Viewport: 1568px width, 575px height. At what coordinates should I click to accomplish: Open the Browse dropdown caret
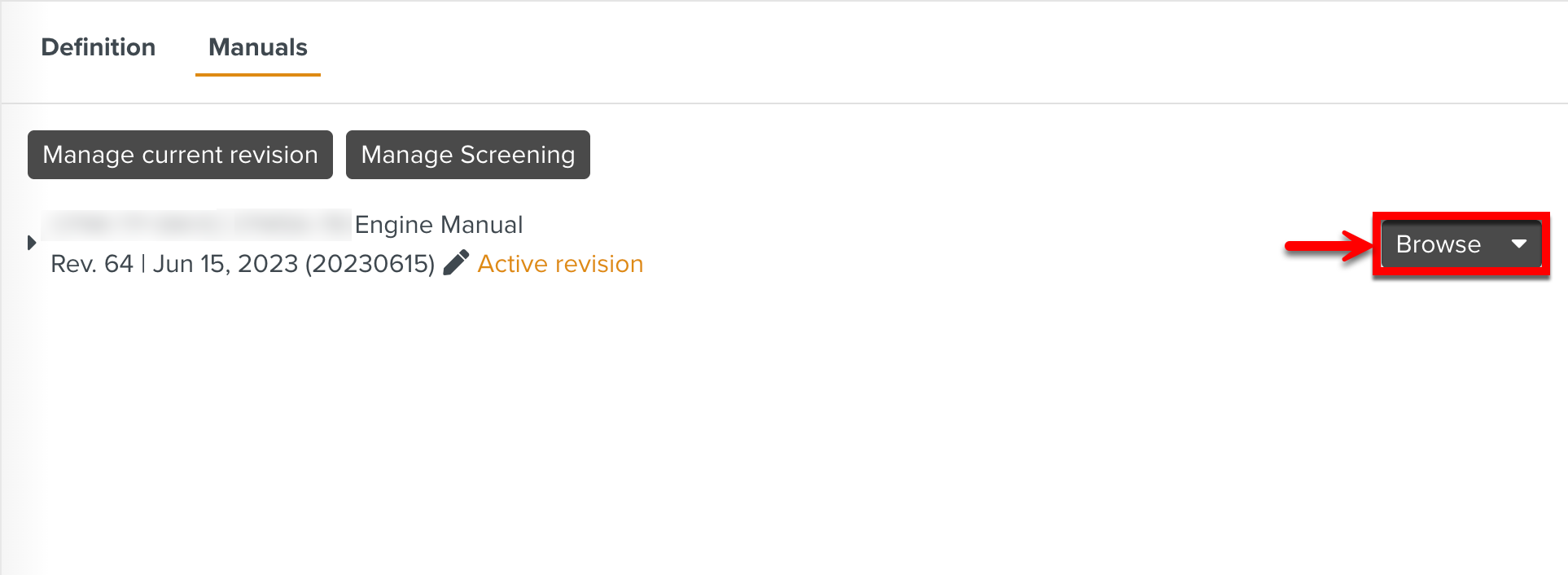tap(1518, 244)
